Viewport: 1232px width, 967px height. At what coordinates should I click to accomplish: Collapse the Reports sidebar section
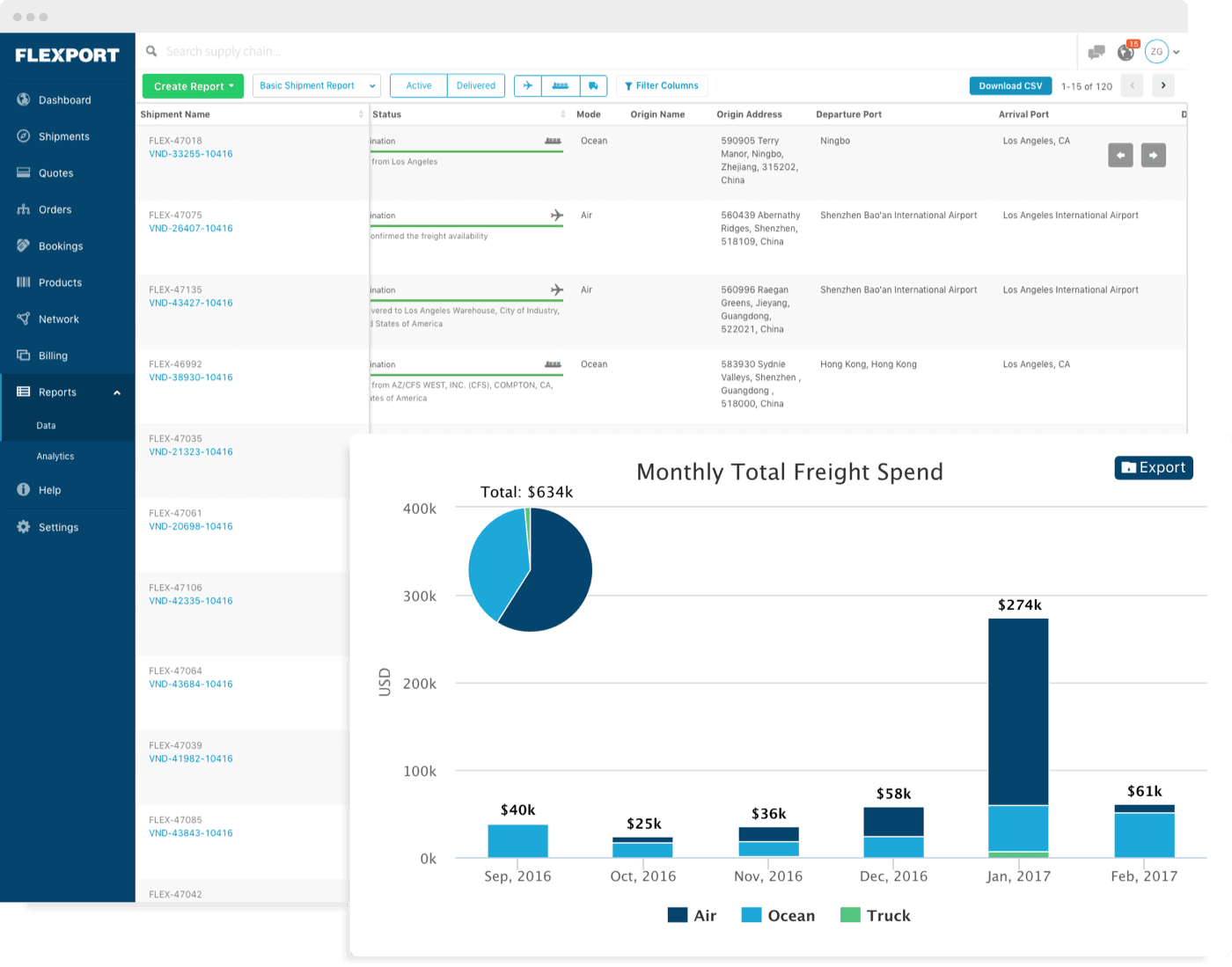point(117,392)
